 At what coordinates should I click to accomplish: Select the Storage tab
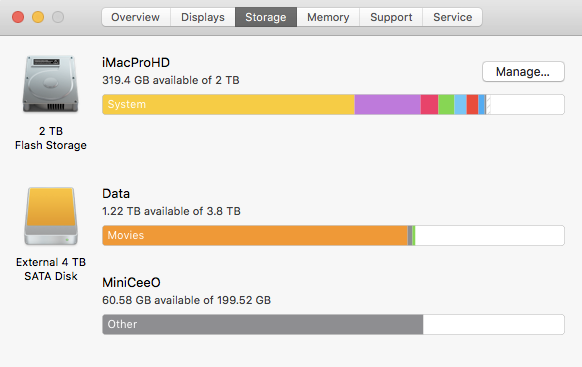tap(266, 17)
